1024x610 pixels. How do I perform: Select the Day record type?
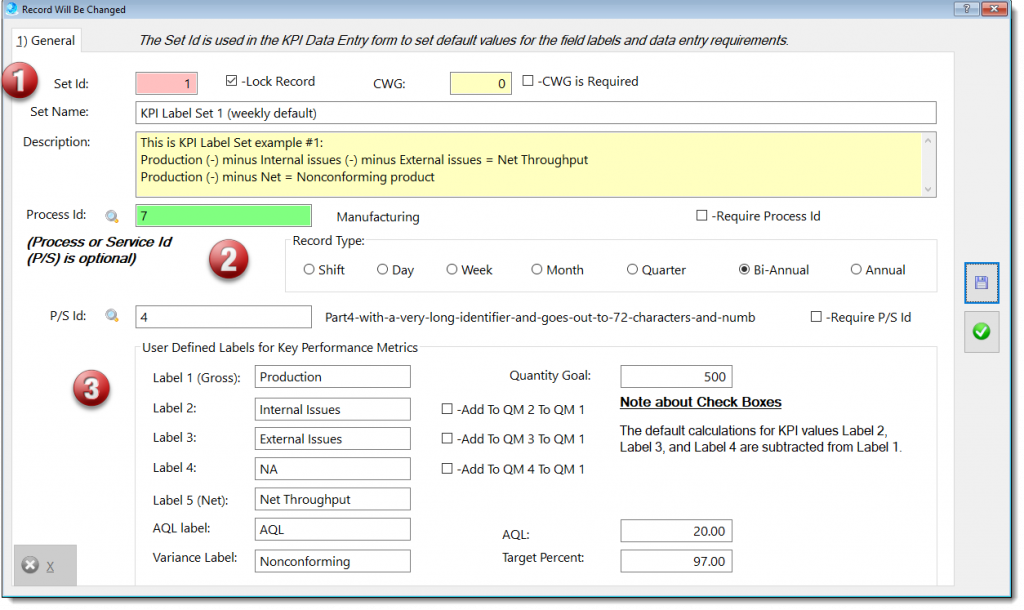tap(383, 269)
